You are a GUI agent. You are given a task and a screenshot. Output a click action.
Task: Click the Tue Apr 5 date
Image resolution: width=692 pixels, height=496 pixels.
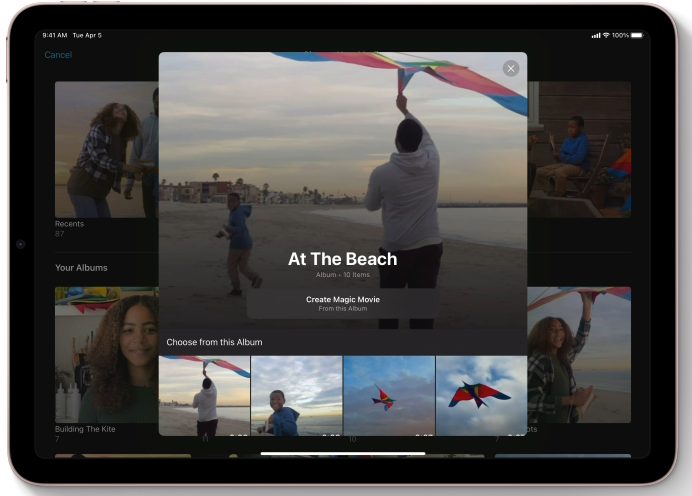(87, 35)
